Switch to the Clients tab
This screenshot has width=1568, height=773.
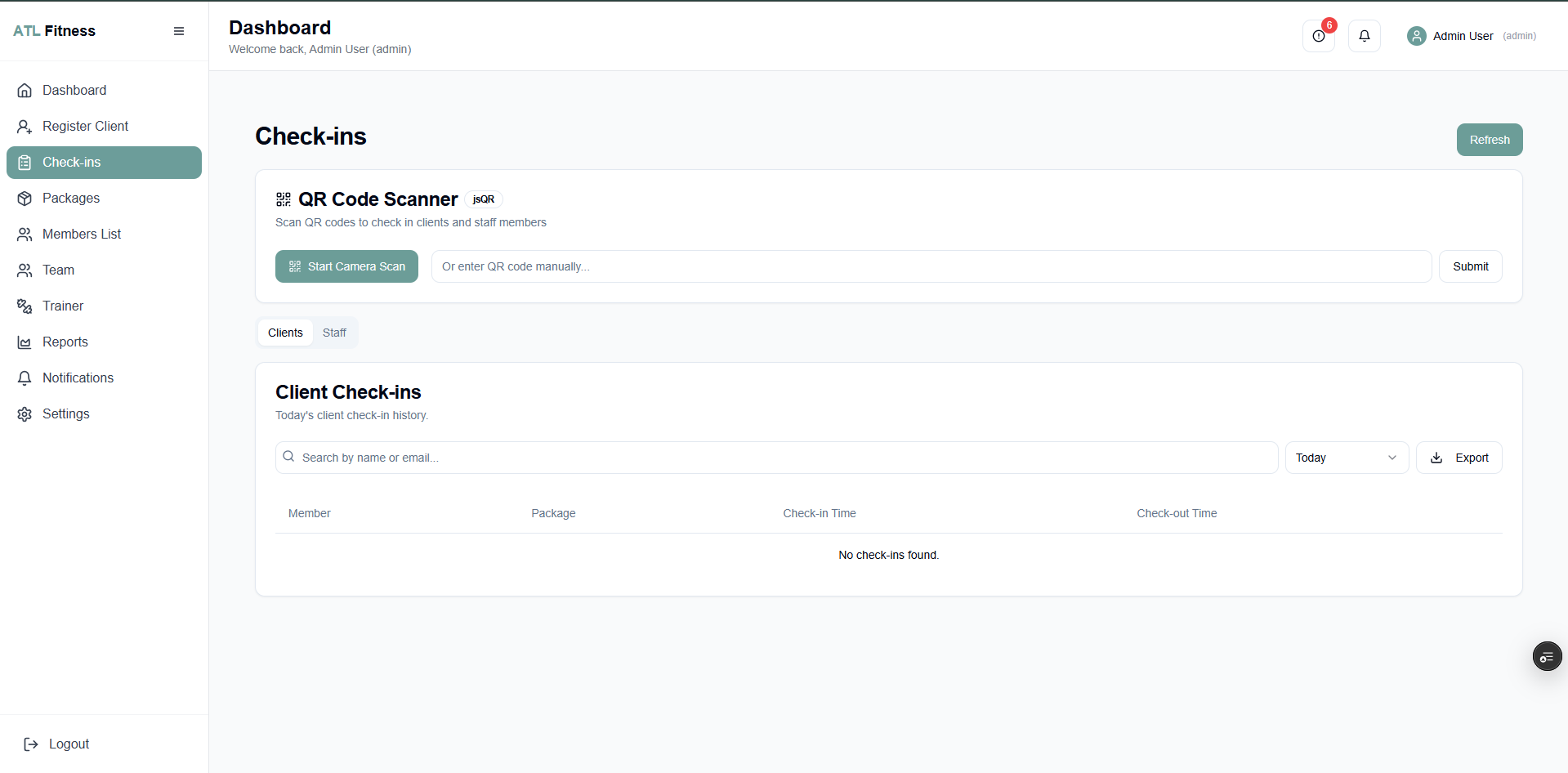point(285,333)
